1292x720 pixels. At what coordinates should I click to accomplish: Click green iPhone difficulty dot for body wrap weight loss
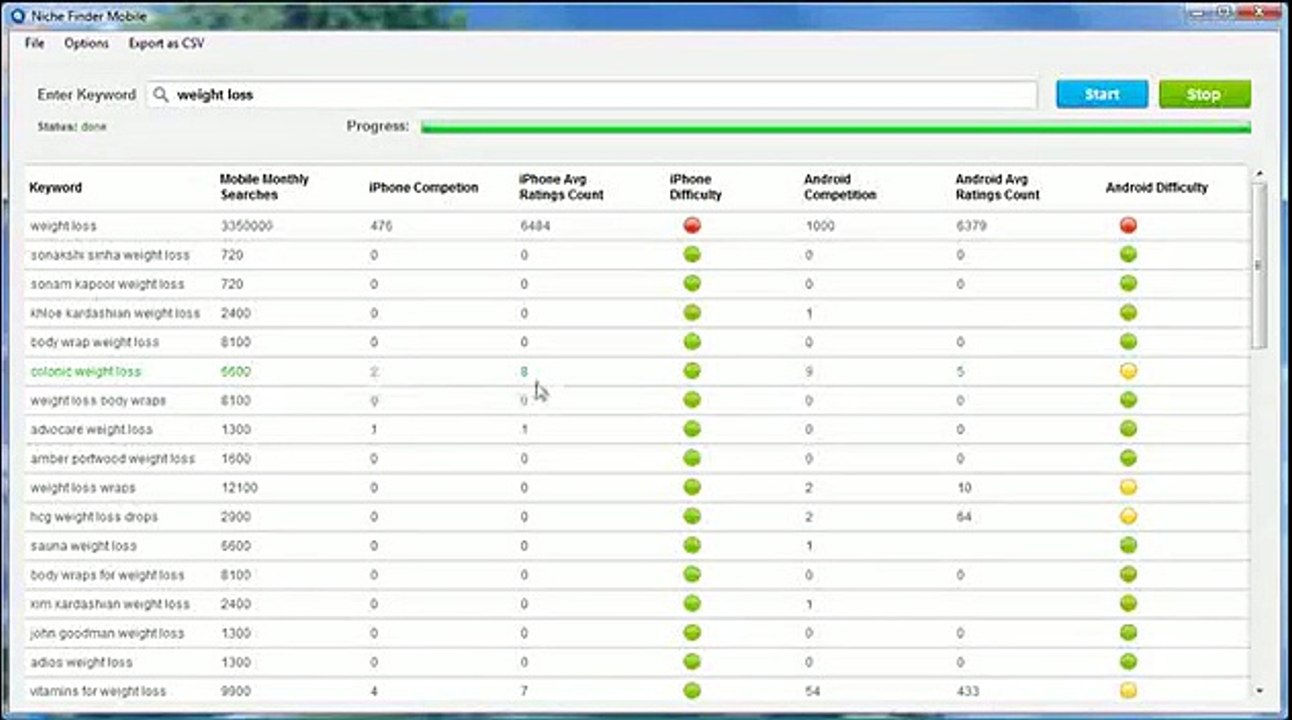click(692, 342)
